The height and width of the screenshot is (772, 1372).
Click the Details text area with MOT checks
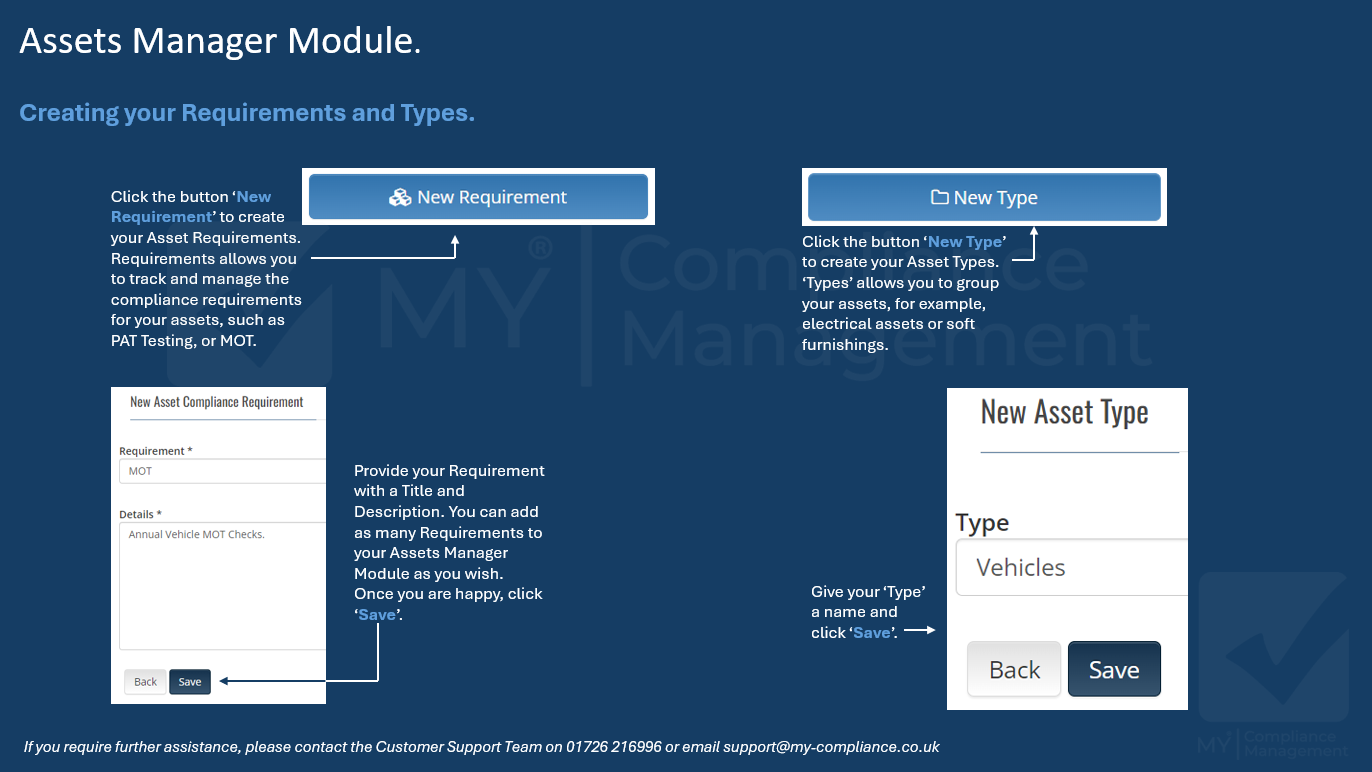tap(222, 585)
